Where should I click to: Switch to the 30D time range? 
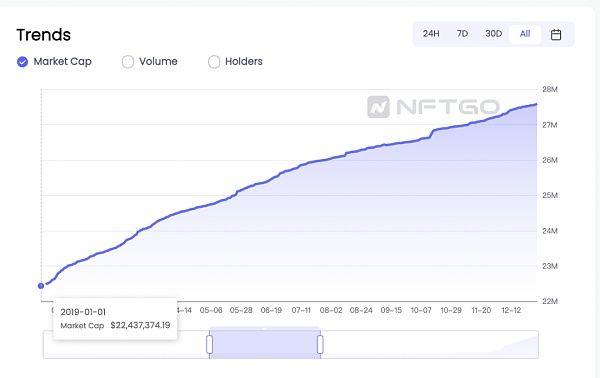tap(494, 34)
